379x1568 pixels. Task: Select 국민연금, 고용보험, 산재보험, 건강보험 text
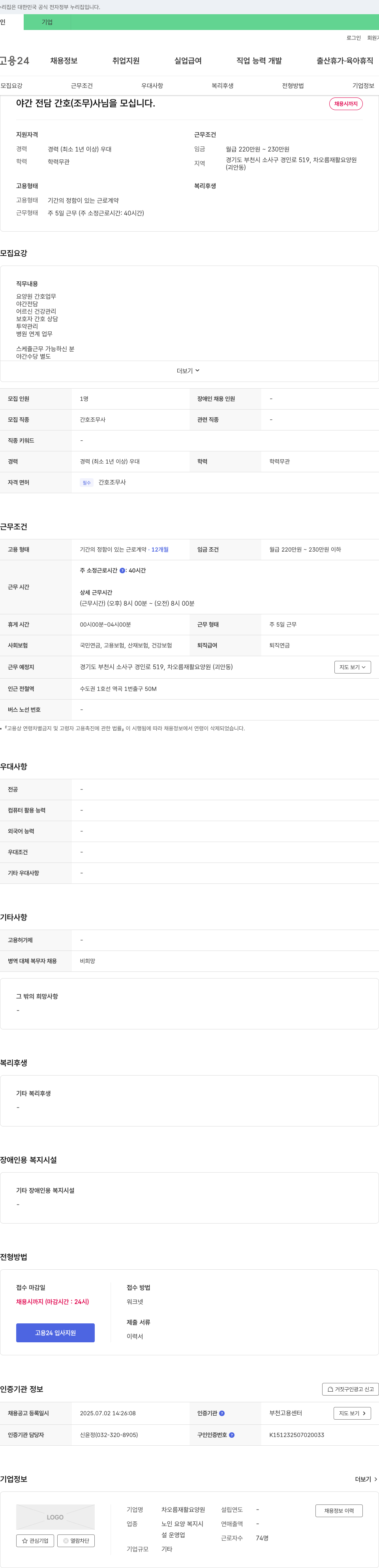pyautogui.click(x=126, y=645)
